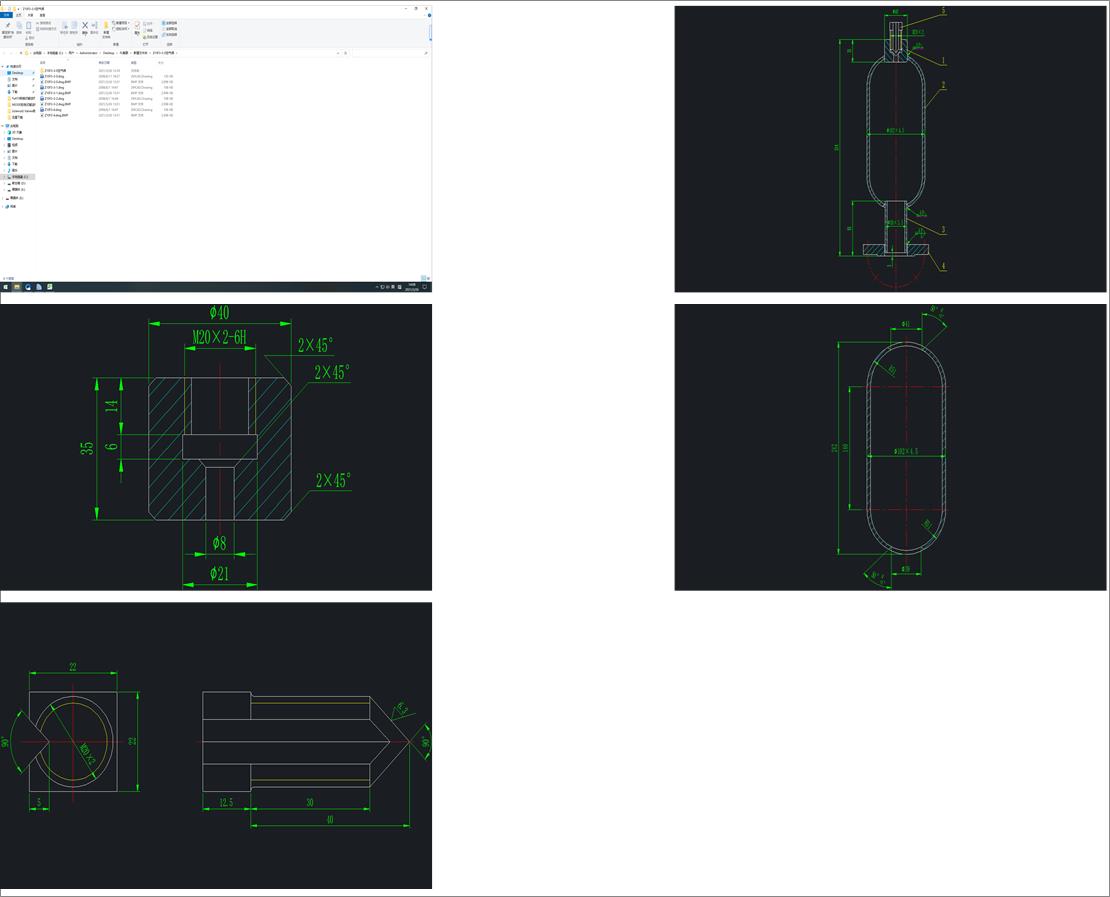Select the highlighted Local Disk (C:) item
Screen dimensions: 1110x897
tap(19, 177)
